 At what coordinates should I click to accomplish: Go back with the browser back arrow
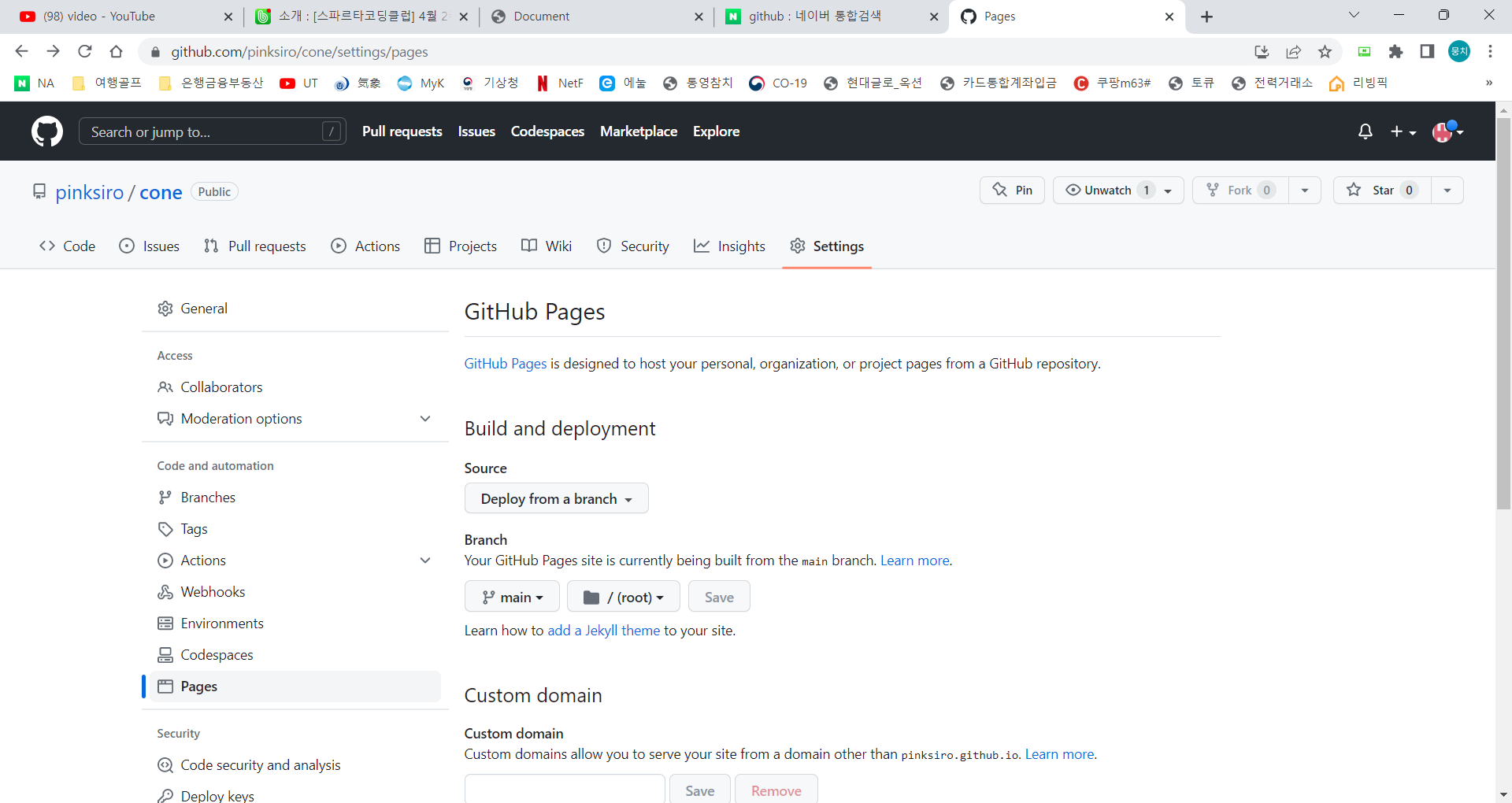[x=21, y=51]
